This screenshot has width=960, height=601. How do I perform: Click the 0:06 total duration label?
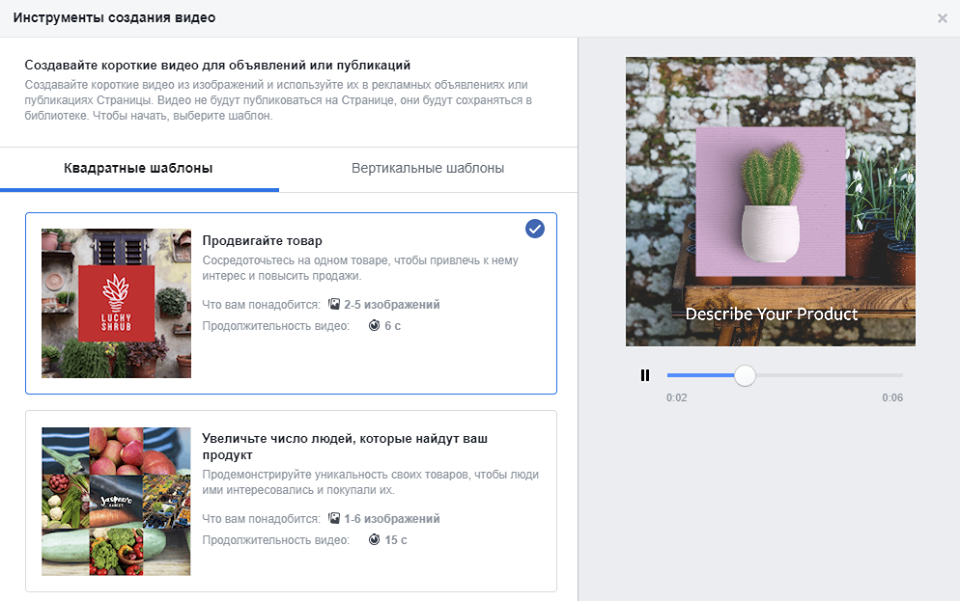click(x=892, y=398)
